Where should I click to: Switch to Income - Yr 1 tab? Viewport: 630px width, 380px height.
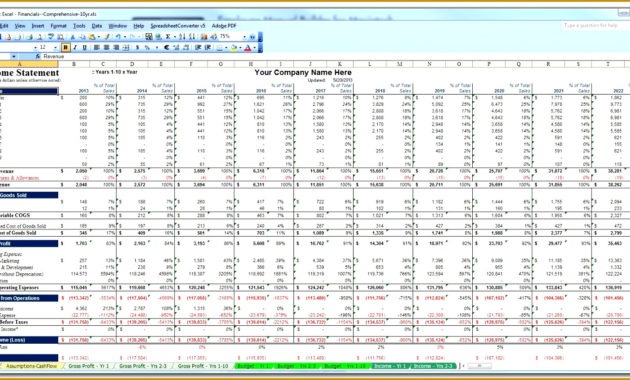point(390,366)
